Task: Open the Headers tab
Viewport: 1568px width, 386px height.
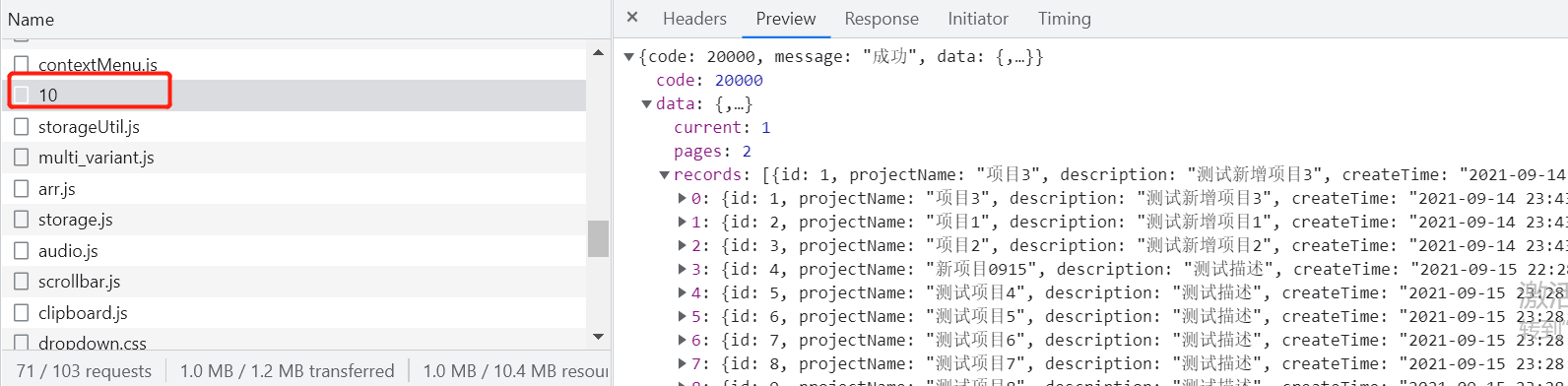Action: [x=694, y=19]
